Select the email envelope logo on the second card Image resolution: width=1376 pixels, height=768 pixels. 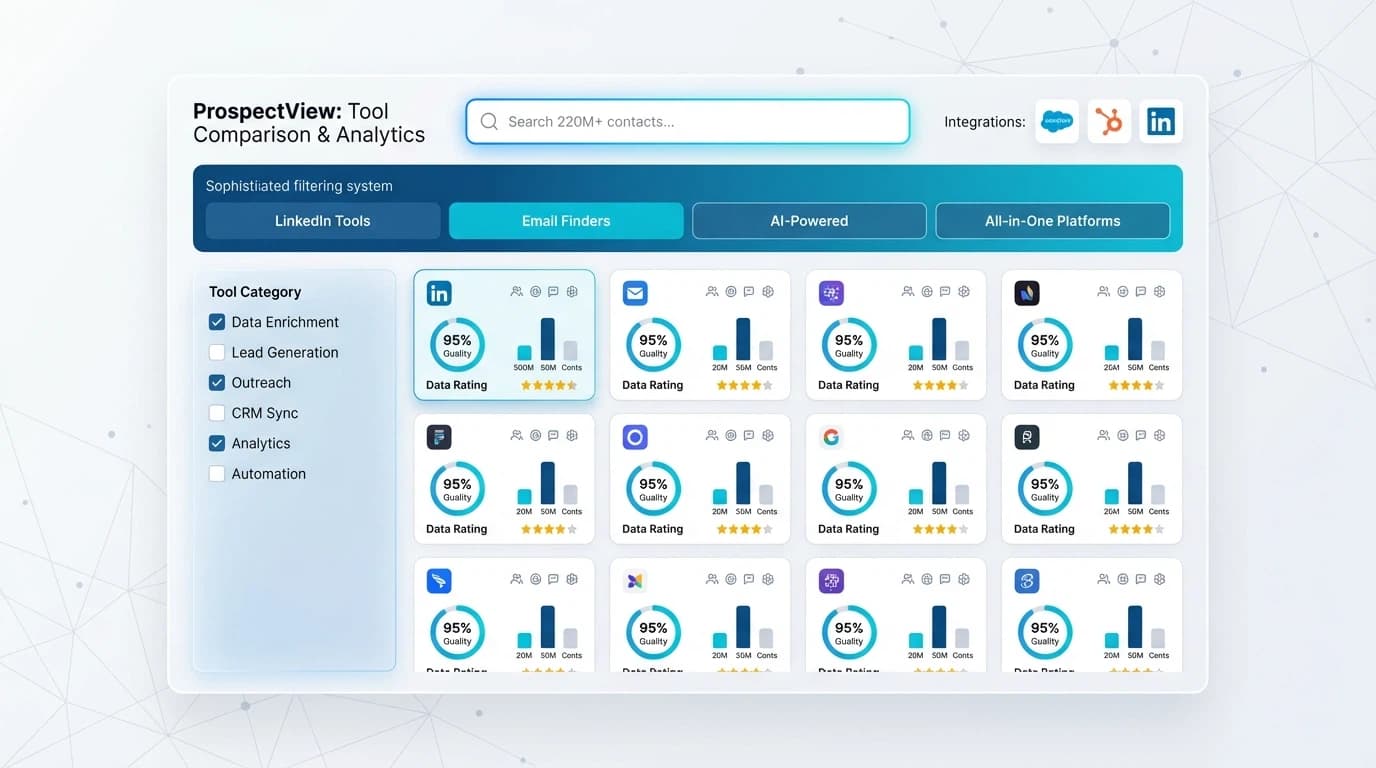(635, 292)
